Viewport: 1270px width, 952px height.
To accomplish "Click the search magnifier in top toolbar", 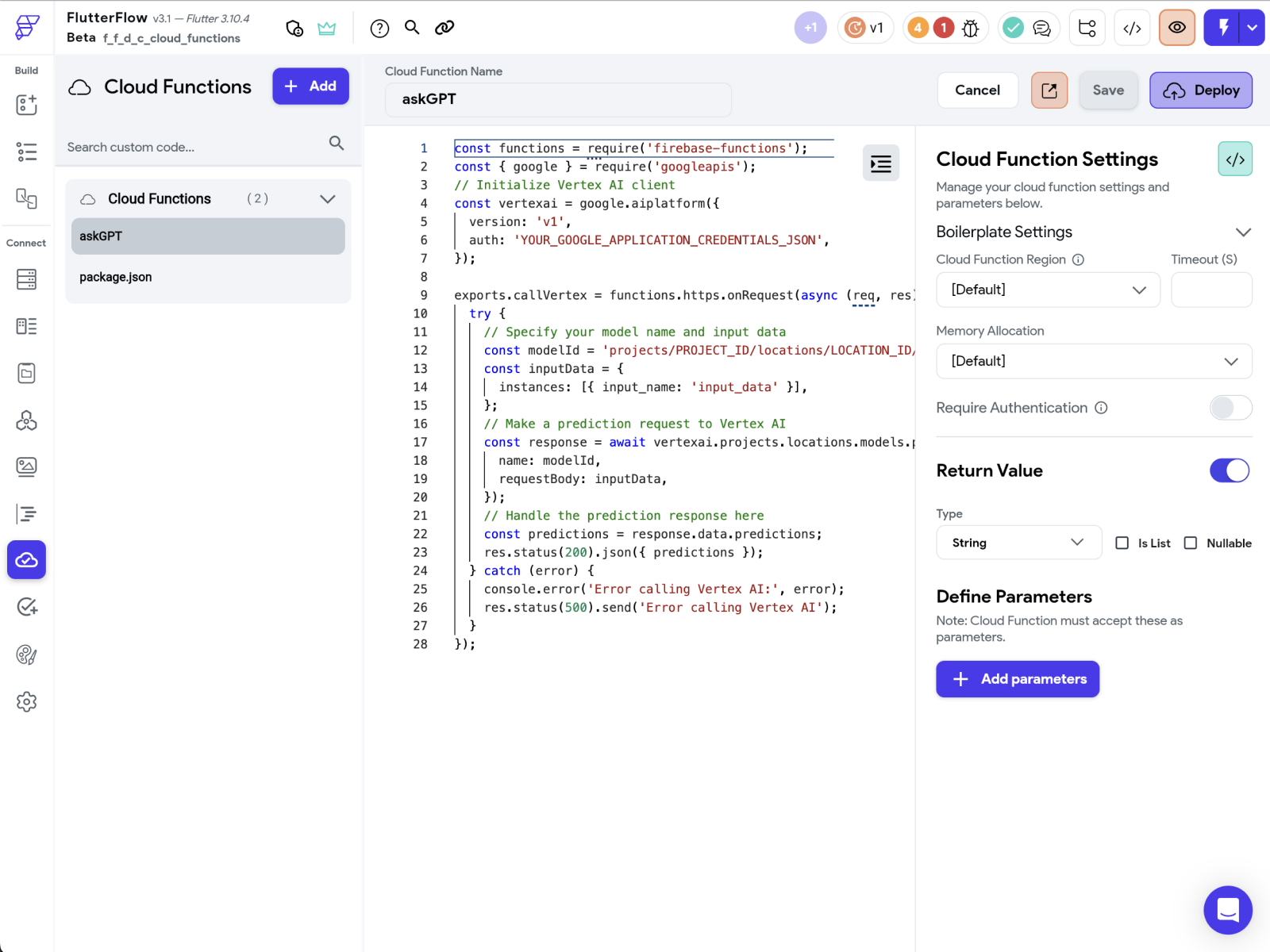I will [412, 28].
